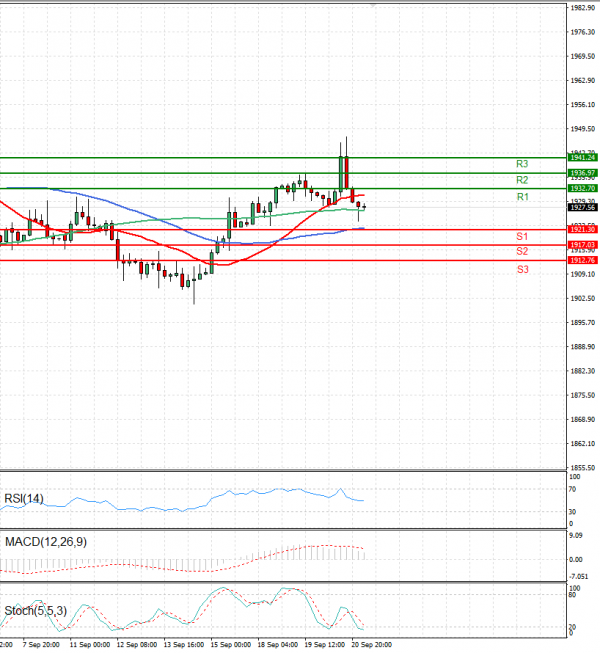Click the 1912.76 red price tag
This screenshot has height=653, width=600.
click(583, 260)
